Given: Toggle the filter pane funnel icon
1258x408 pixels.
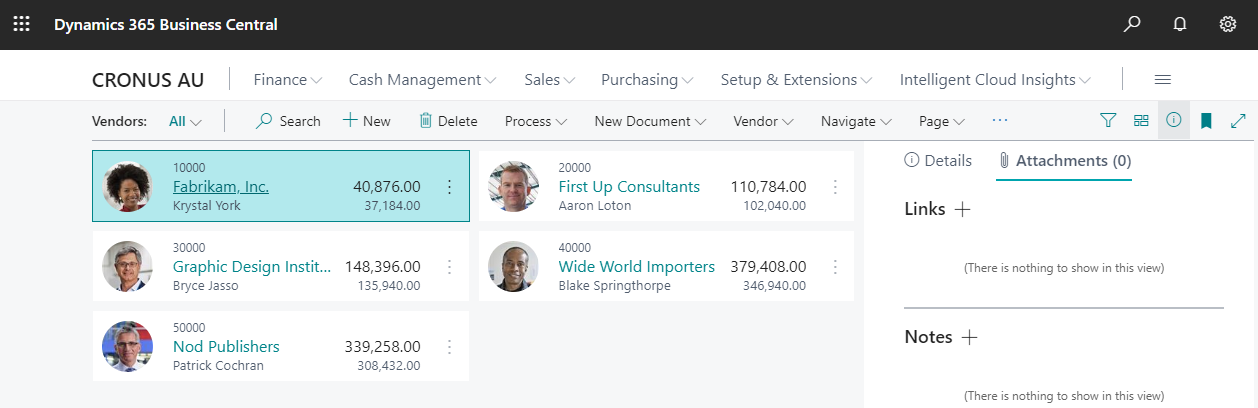Looking at the screenshot, I should (x=1108, y=121).
